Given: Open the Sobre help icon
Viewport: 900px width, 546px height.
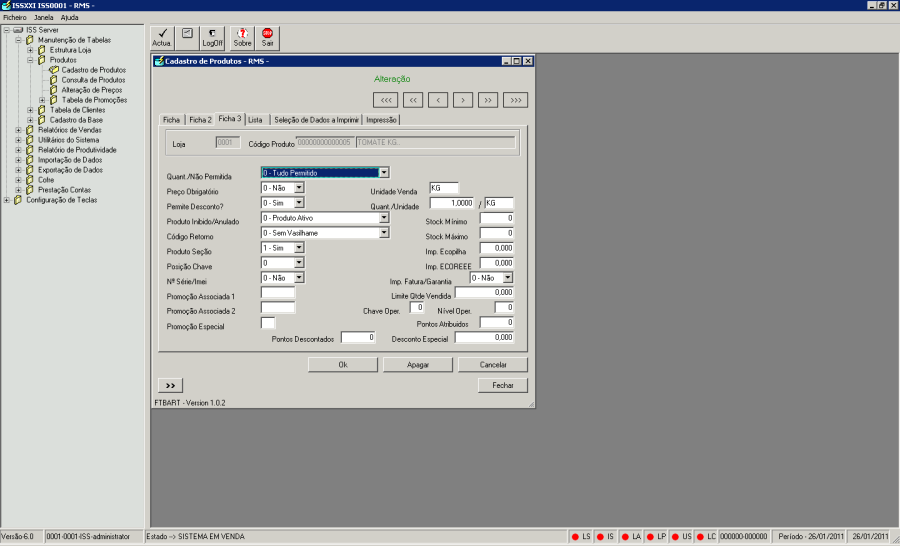Looking at the screenshot, I should 242,37.
